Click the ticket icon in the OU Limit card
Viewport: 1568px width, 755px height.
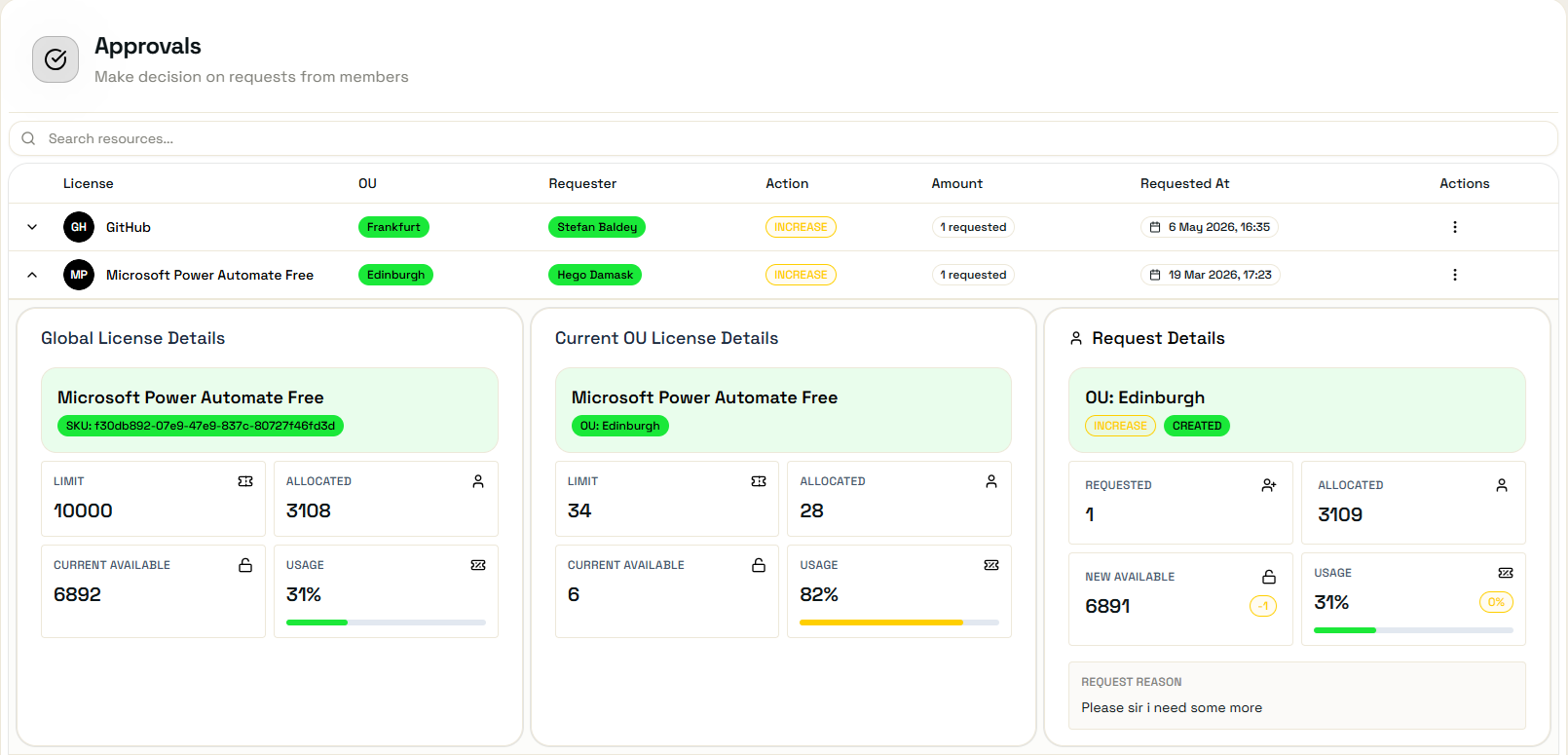point(759,481)
